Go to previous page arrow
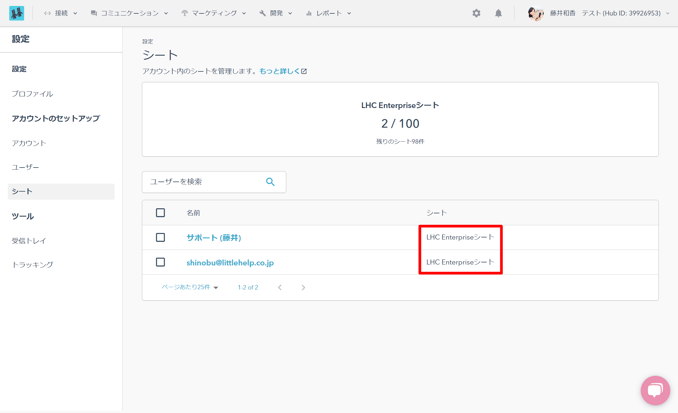 point(280,288)
